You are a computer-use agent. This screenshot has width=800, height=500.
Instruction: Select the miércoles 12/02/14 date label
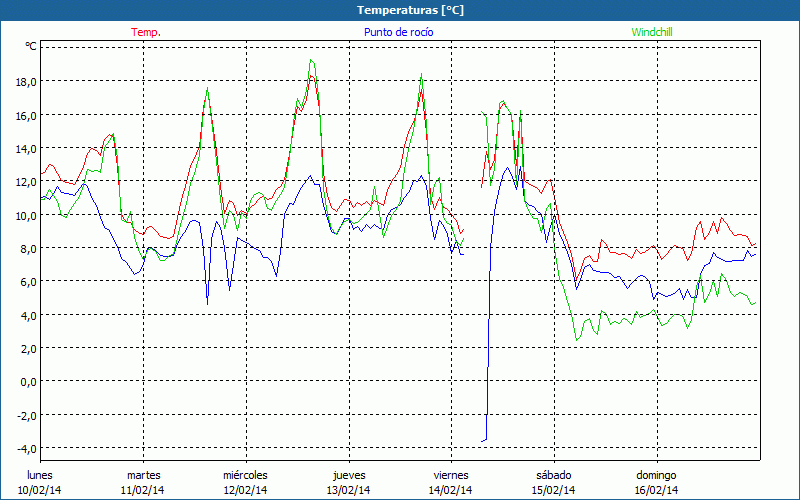[245, 482]
